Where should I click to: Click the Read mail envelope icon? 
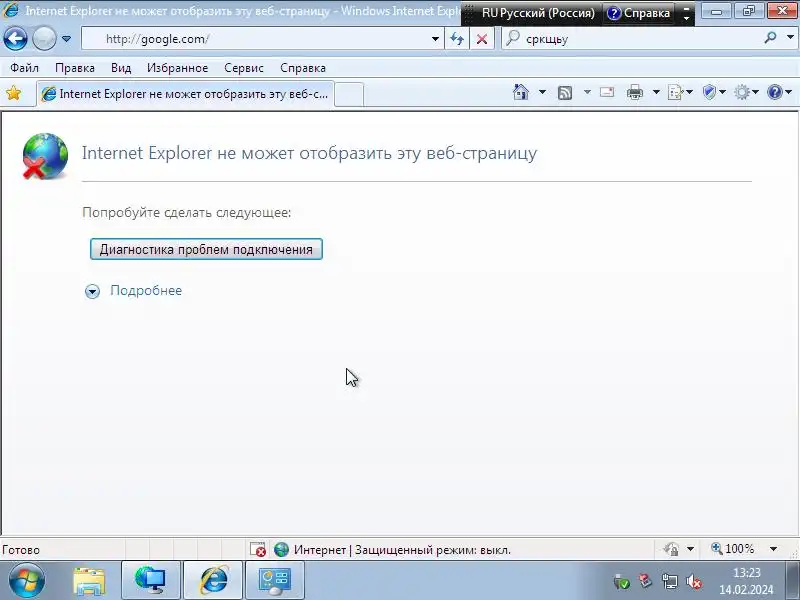click(x=607, y=92)
